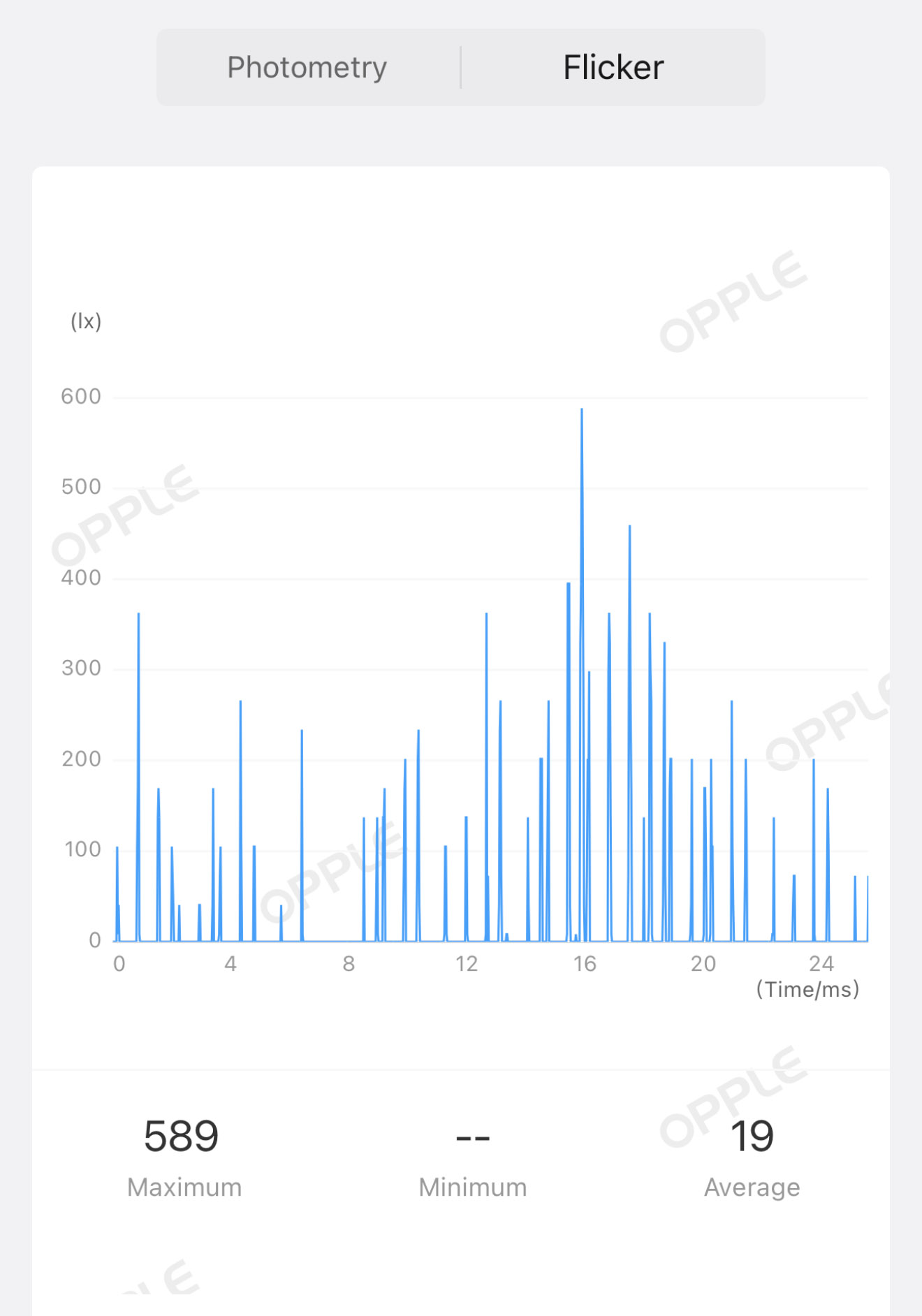The image size is (922, 1316).
Task: Tap the Minimum dashes value
Action: (x=473, y=1138)
